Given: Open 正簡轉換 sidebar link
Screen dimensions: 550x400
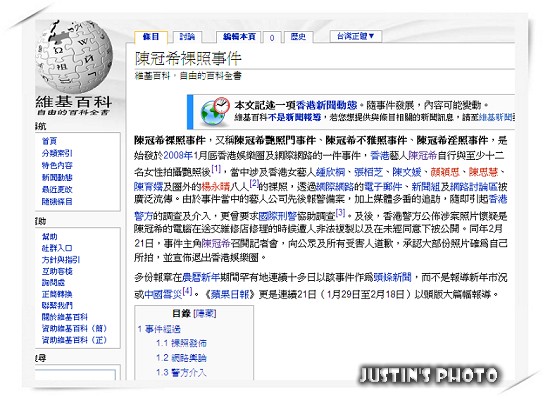Looking at the screenshot, I should [x=57, y=294].
